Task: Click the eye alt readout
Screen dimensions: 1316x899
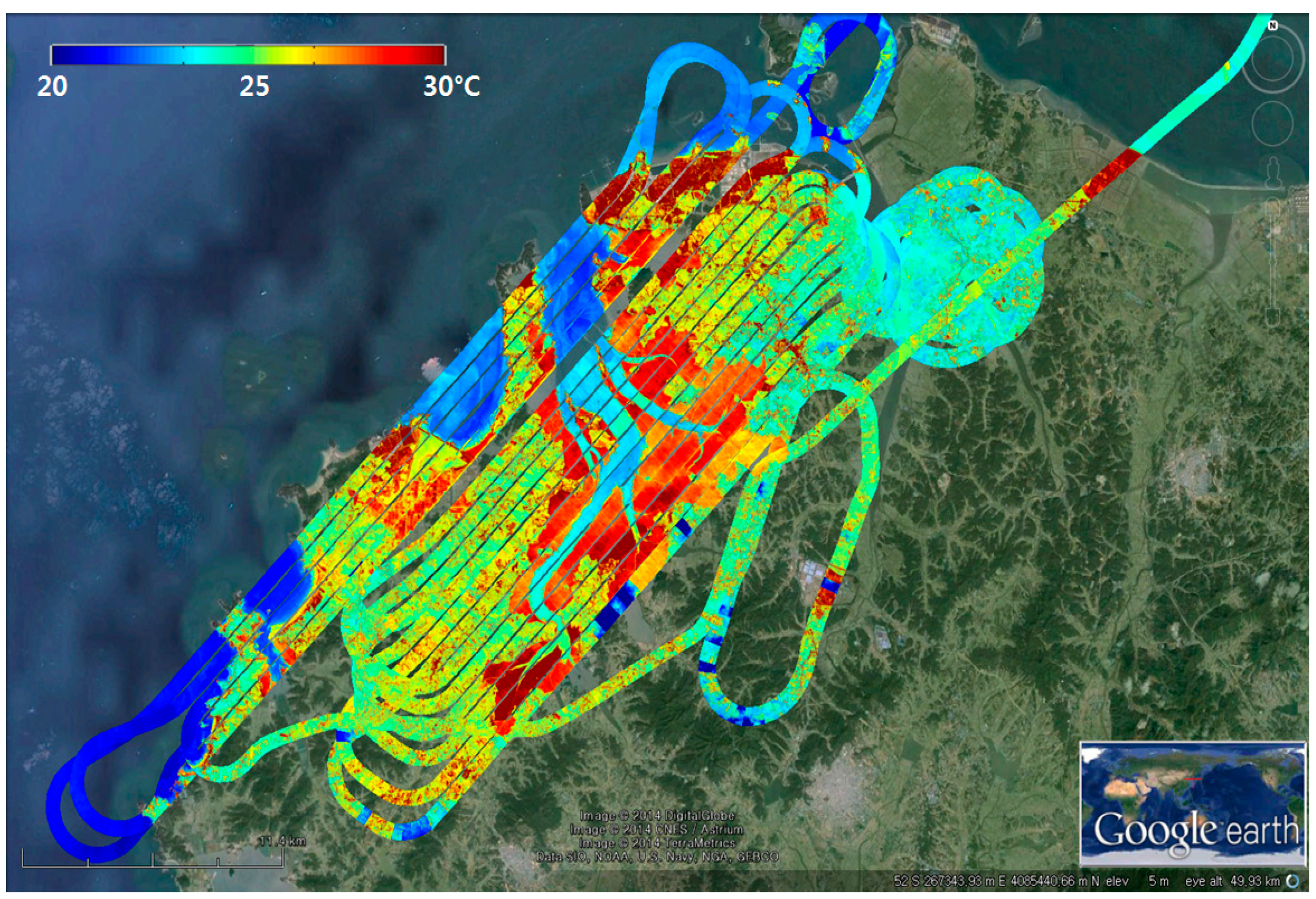Action: (1232, 882)
